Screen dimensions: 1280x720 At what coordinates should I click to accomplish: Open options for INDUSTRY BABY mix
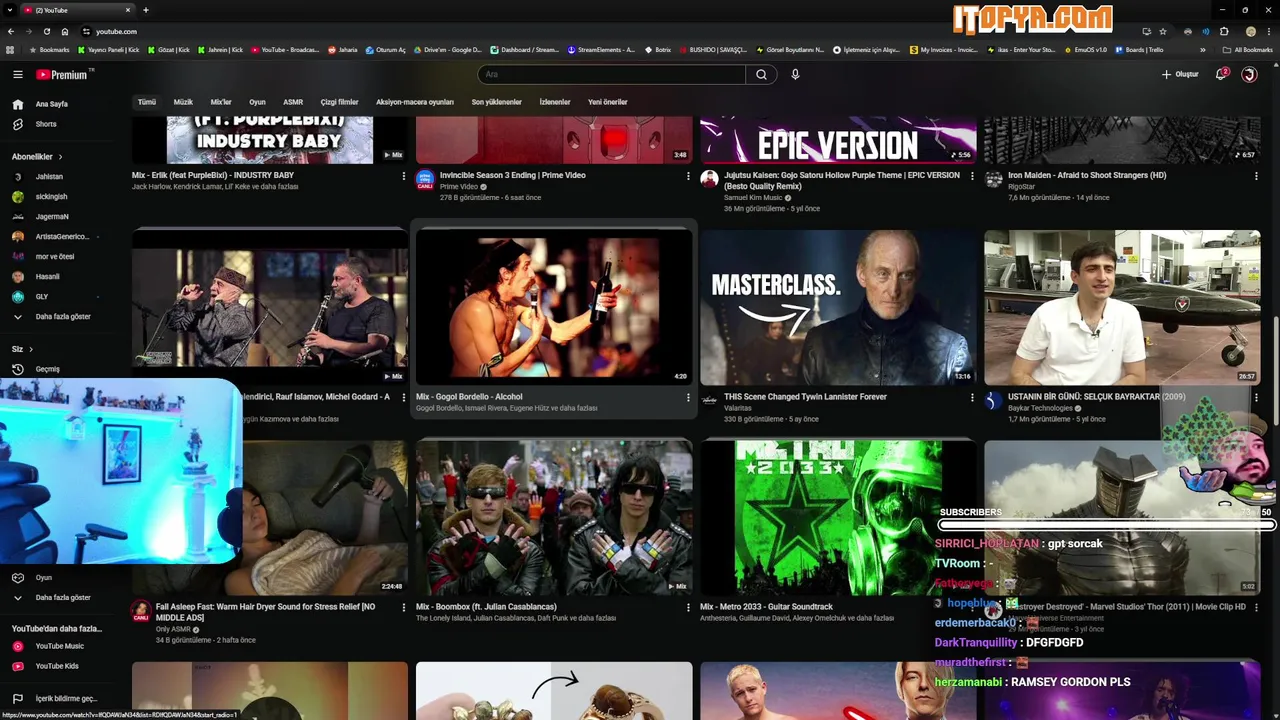point(404,176)
